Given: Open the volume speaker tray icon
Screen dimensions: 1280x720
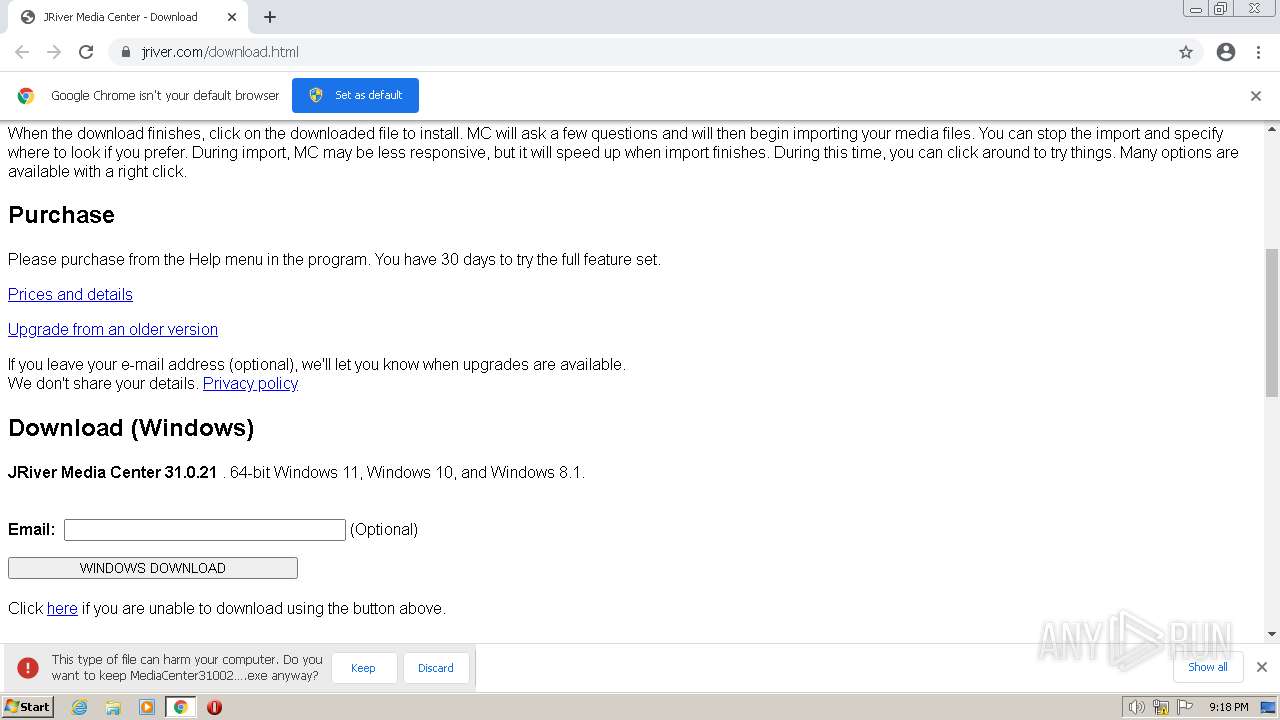Looking at the screenshot, I should [x=1137, y=707].
